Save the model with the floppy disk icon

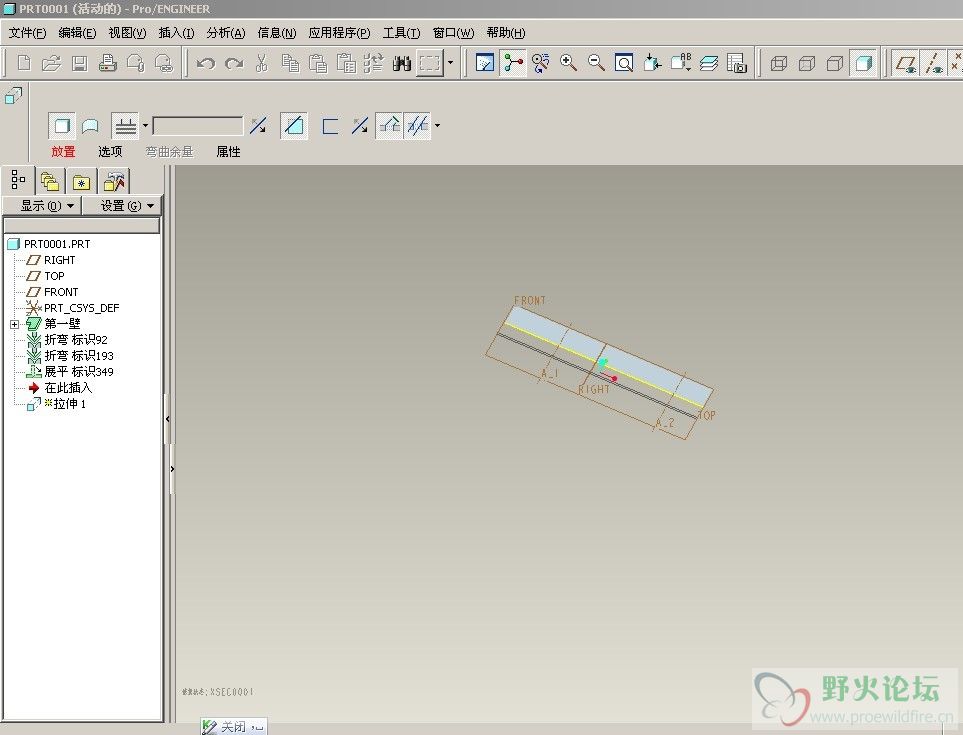[x=80, y=63]
